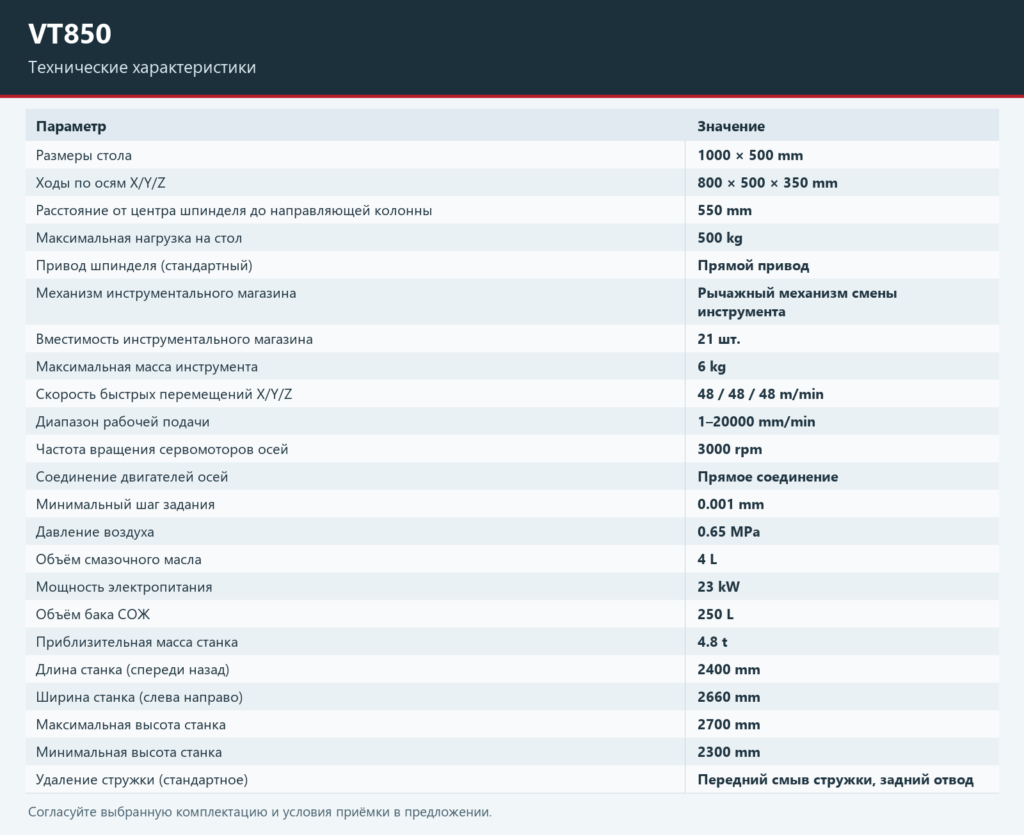Screen dimensions: 1024x835
Task: Click 'Рычажный механизм смены инструмента' value
Action: pos(797,302)
